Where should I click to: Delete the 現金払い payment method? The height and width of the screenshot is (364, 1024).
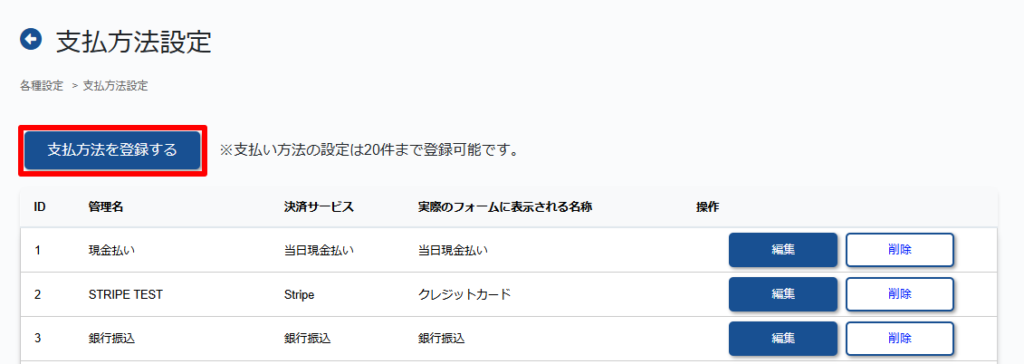pos(900,250)
